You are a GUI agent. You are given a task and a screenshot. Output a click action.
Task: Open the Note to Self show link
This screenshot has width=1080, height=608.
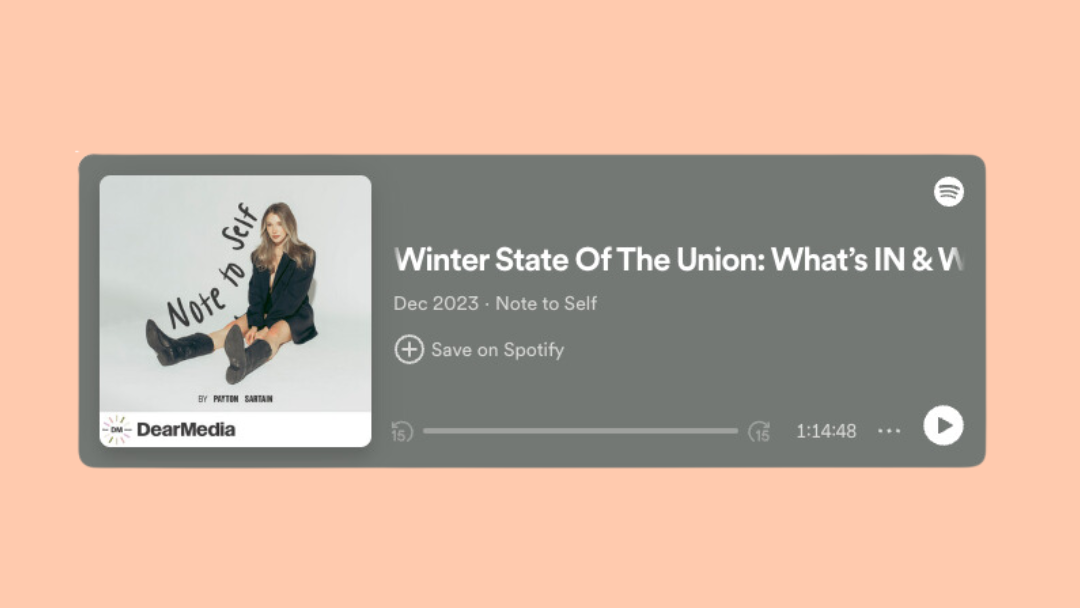[546, 304]
